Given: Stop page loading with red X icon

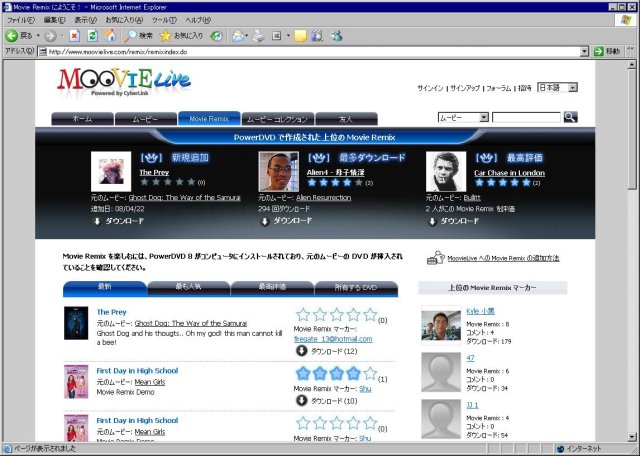Looking at the screenshot, I should tap(74, 36).
